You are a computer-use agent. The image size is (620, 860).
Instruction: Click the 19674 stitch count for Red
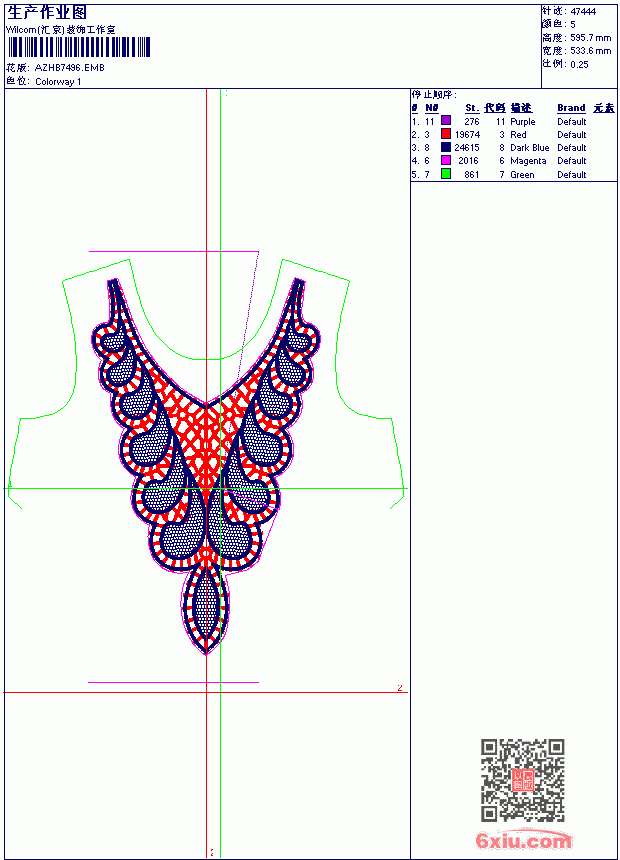467,134
